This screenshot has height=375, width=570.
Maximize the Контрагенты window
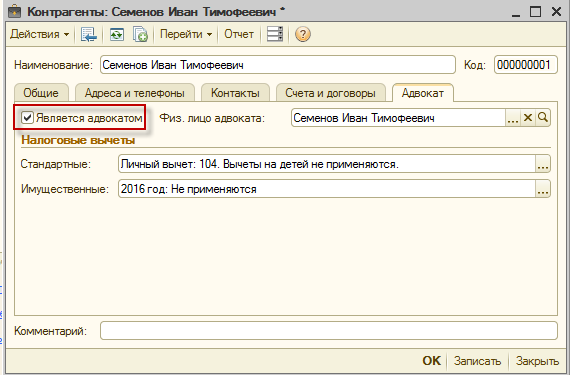tap(535, 12)
